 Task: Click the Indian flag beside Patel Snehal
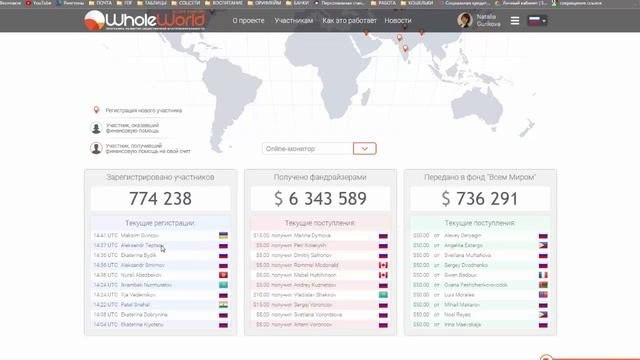point(223,305)
